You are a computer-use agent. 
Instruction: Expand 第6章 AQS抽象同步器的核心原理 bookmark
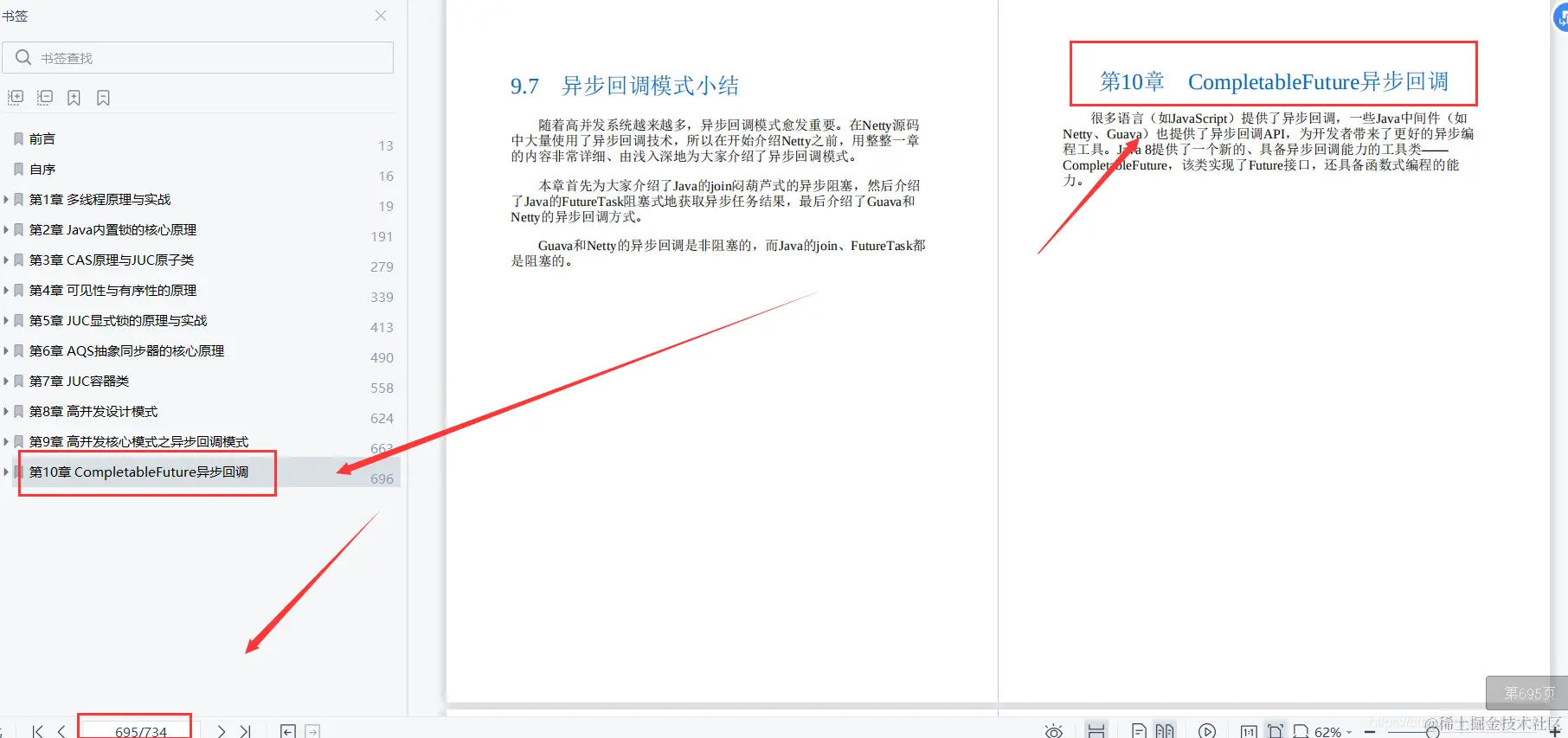pyautogui.click(x=6, y=350)
